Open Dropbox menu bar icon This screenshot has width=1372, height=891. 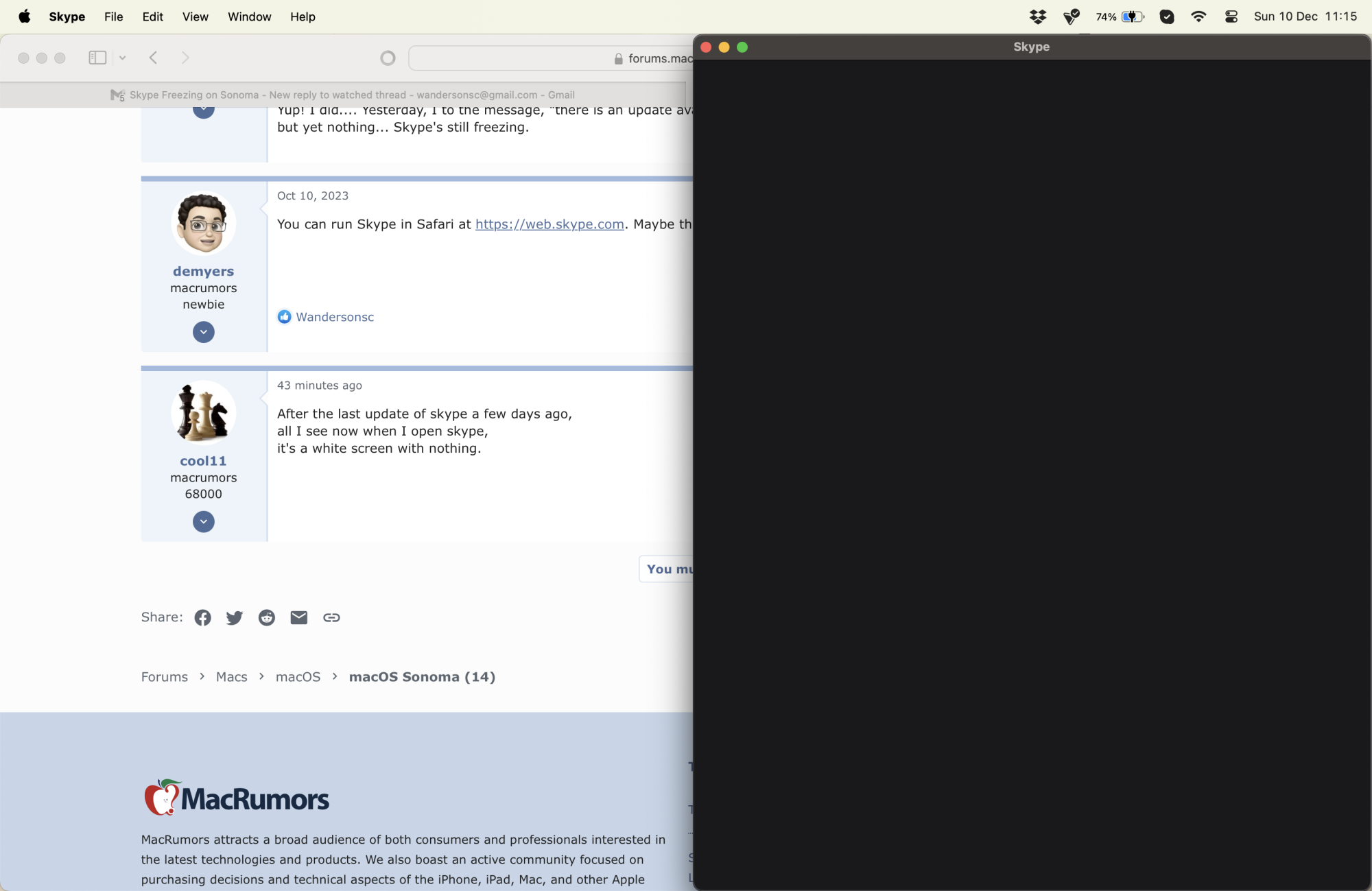(x=1038, y=16)
